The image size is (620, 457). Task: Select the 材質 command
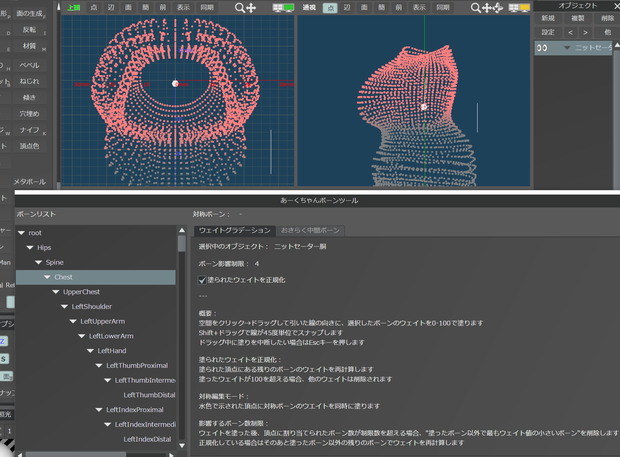click(30, 46)
